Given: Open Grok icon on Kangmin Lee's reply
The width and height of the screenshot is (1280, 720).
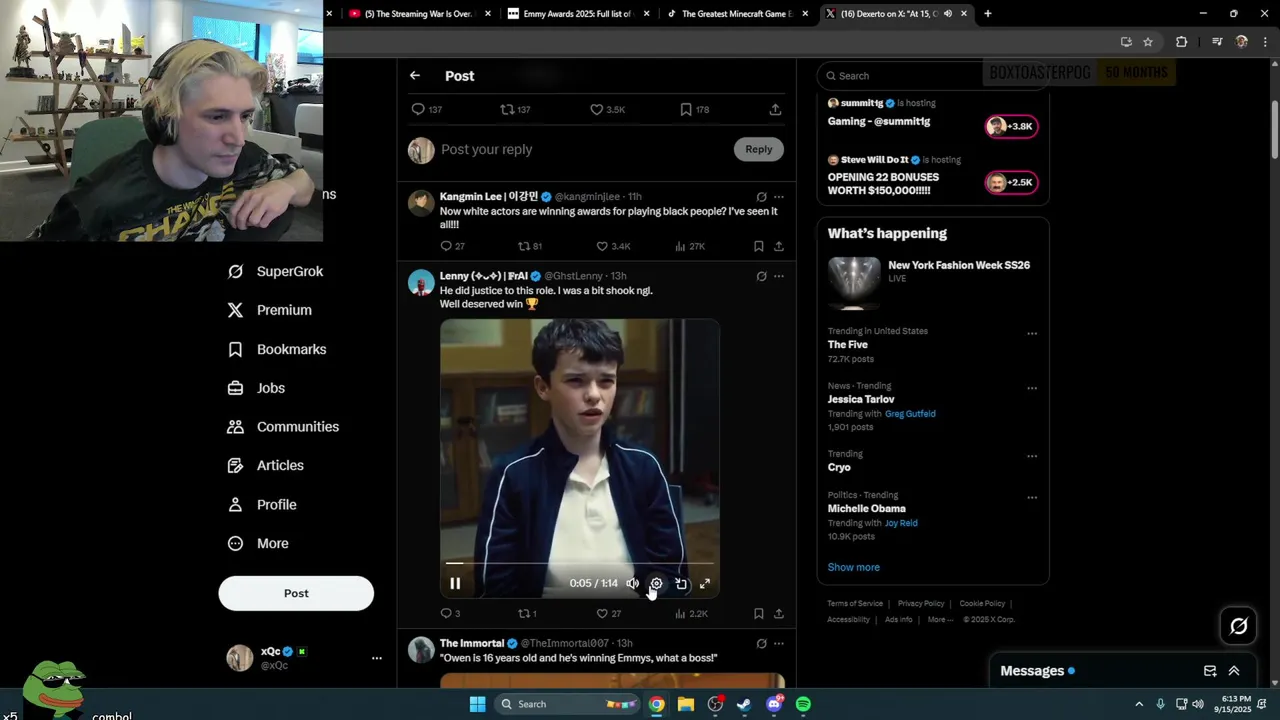Looking at the screenshot, I should pos(761,197).
